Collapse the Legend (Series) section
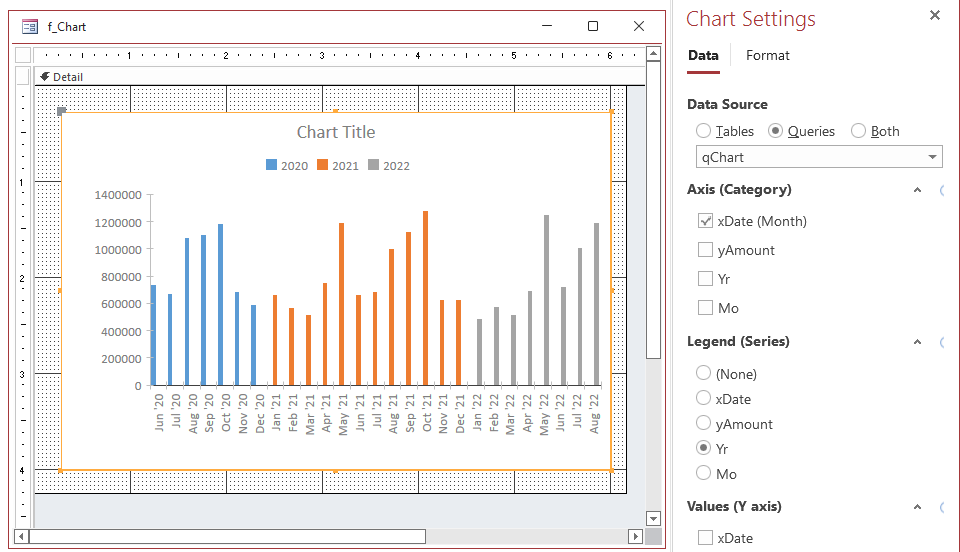 click(917, 342)
